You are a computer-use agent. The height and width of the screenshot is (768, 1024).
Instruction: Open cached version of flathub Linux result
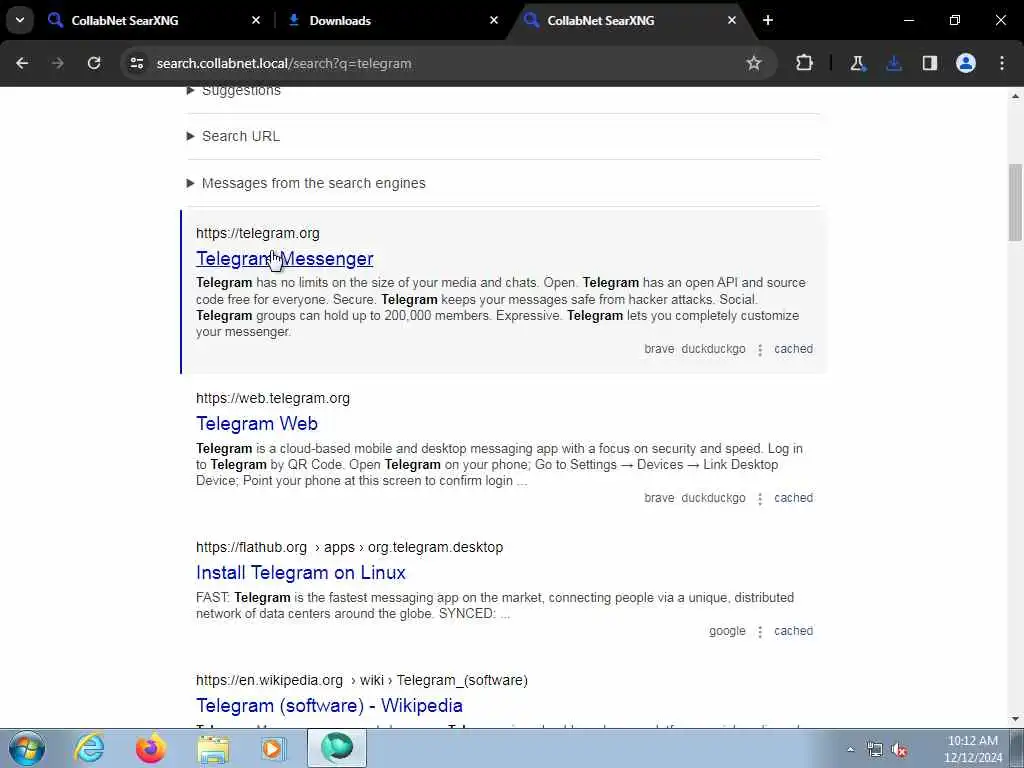click(x=793, y=631)
